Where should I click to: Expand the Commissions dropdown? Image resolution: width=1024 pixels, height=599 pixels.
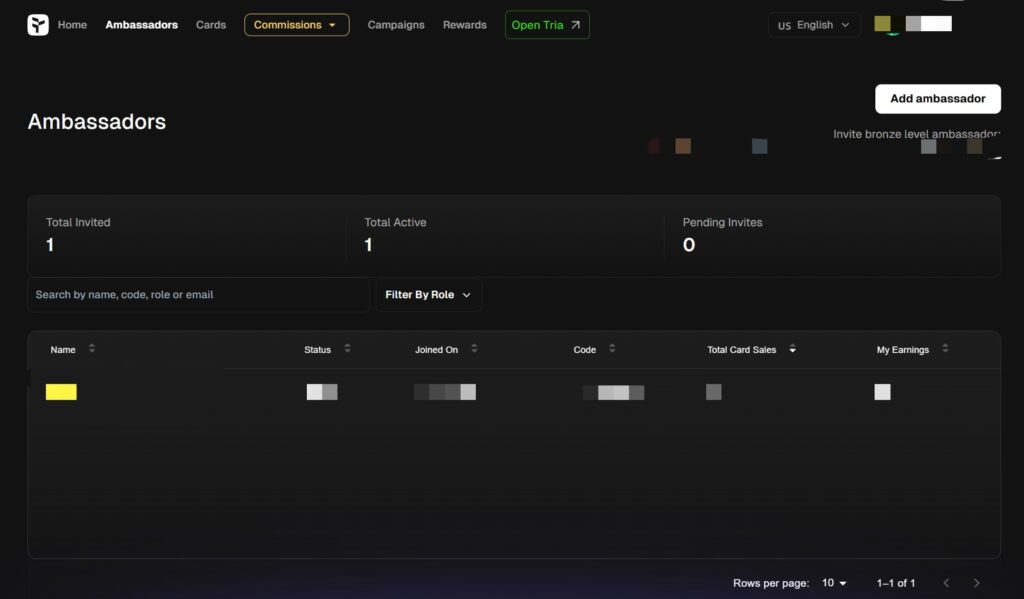click(x=296, y=25)
